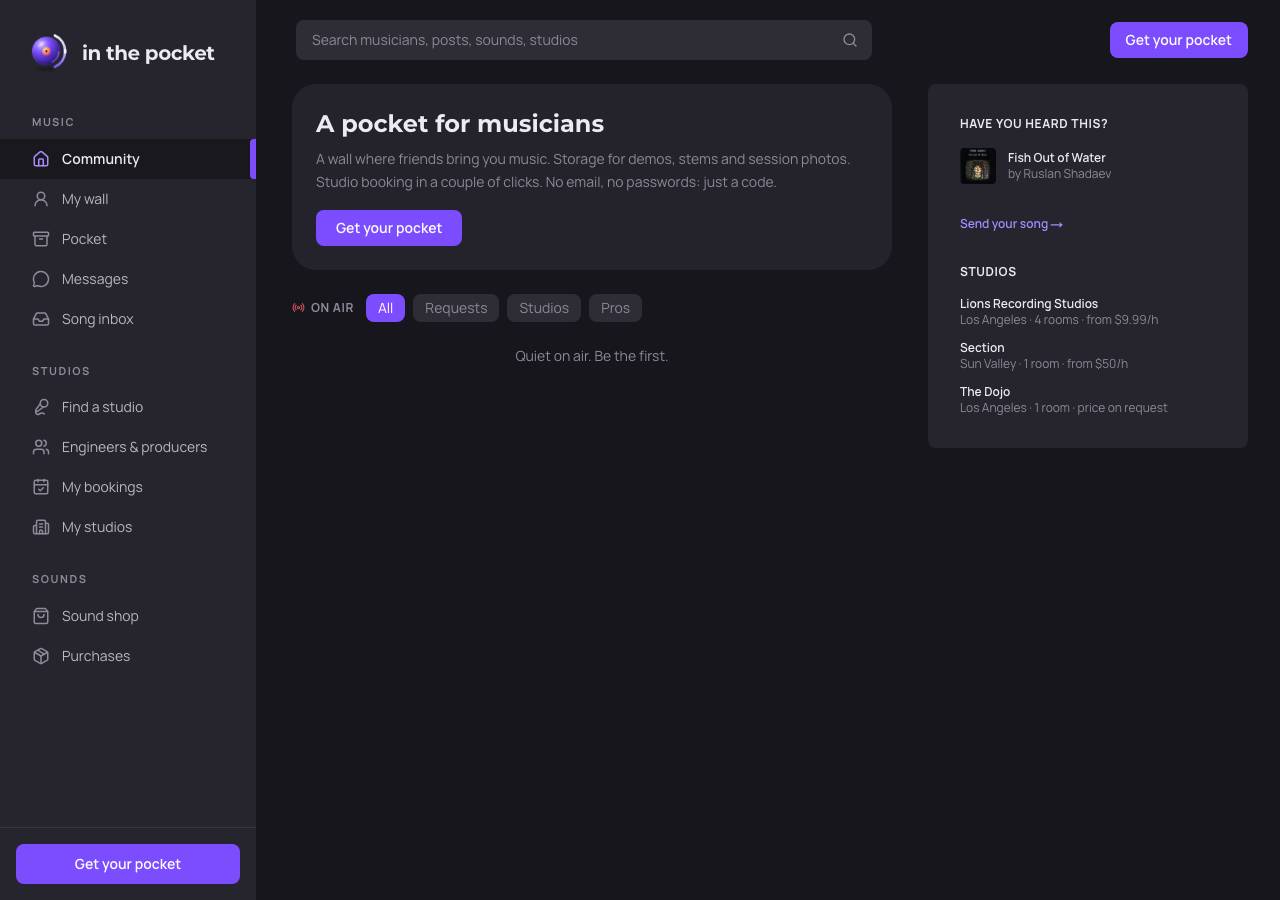Click the Purchases package icon
The height and width of the screenshot is (900, 1280).
coord(41,656)
